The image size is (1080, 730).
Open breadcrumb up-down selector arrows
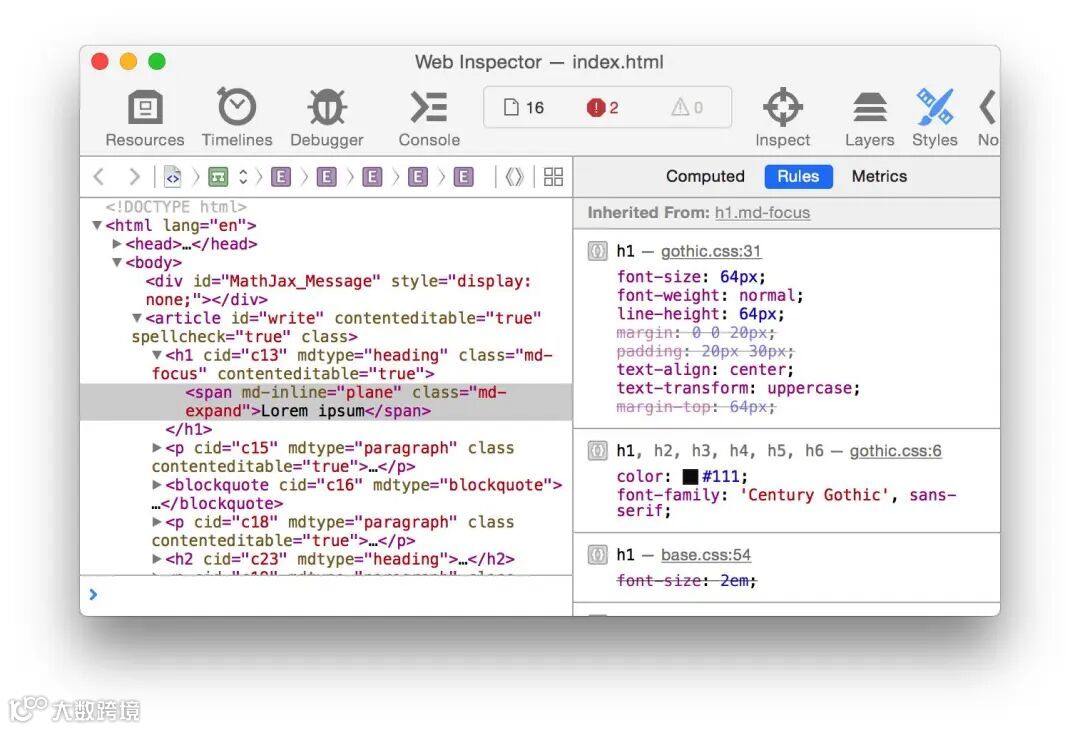click(x=243, y=177)
